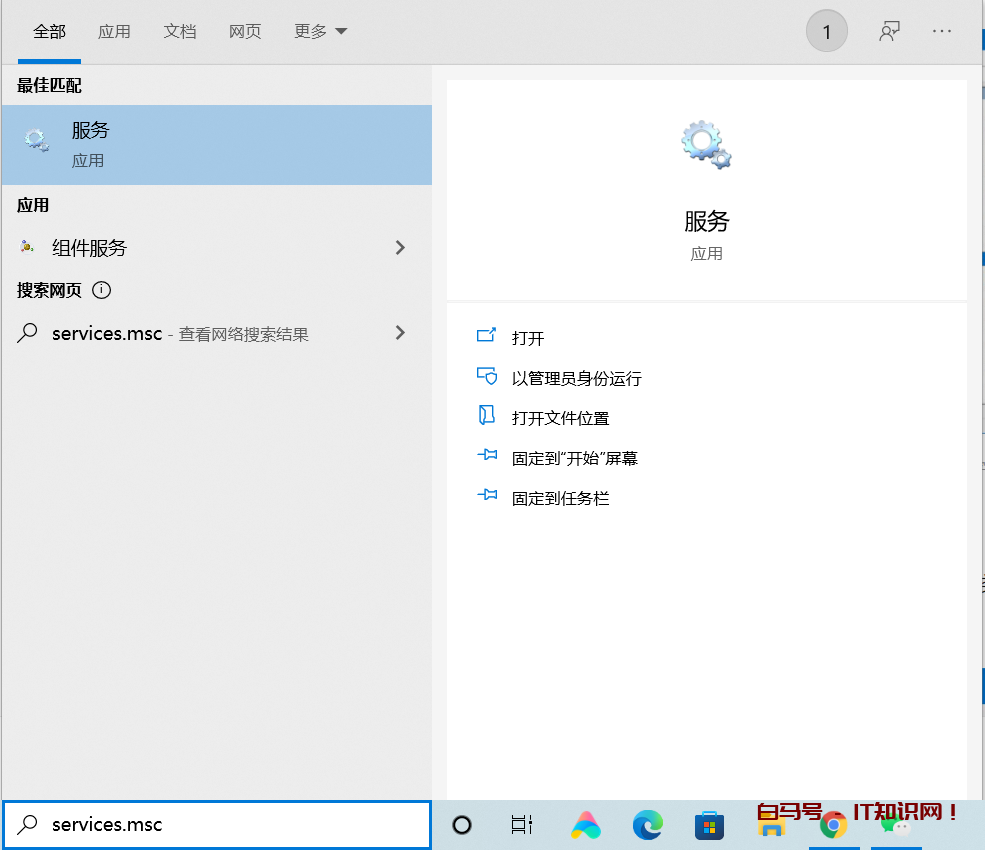Open the three-dots options menu
985x850 pixels.
coord(942,32)
